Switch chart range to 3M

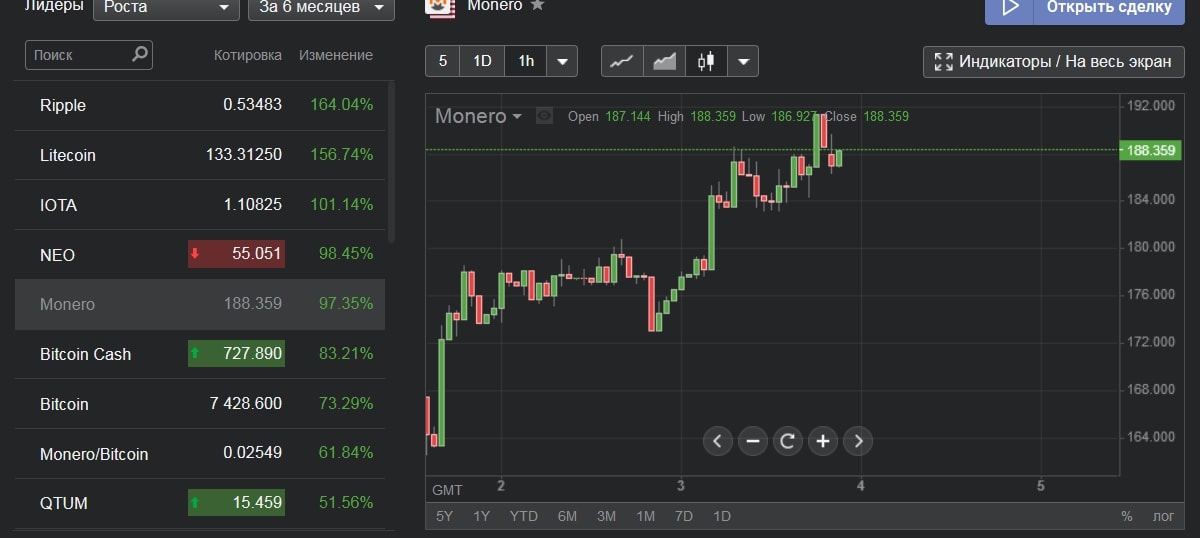[x=606, y=516]
